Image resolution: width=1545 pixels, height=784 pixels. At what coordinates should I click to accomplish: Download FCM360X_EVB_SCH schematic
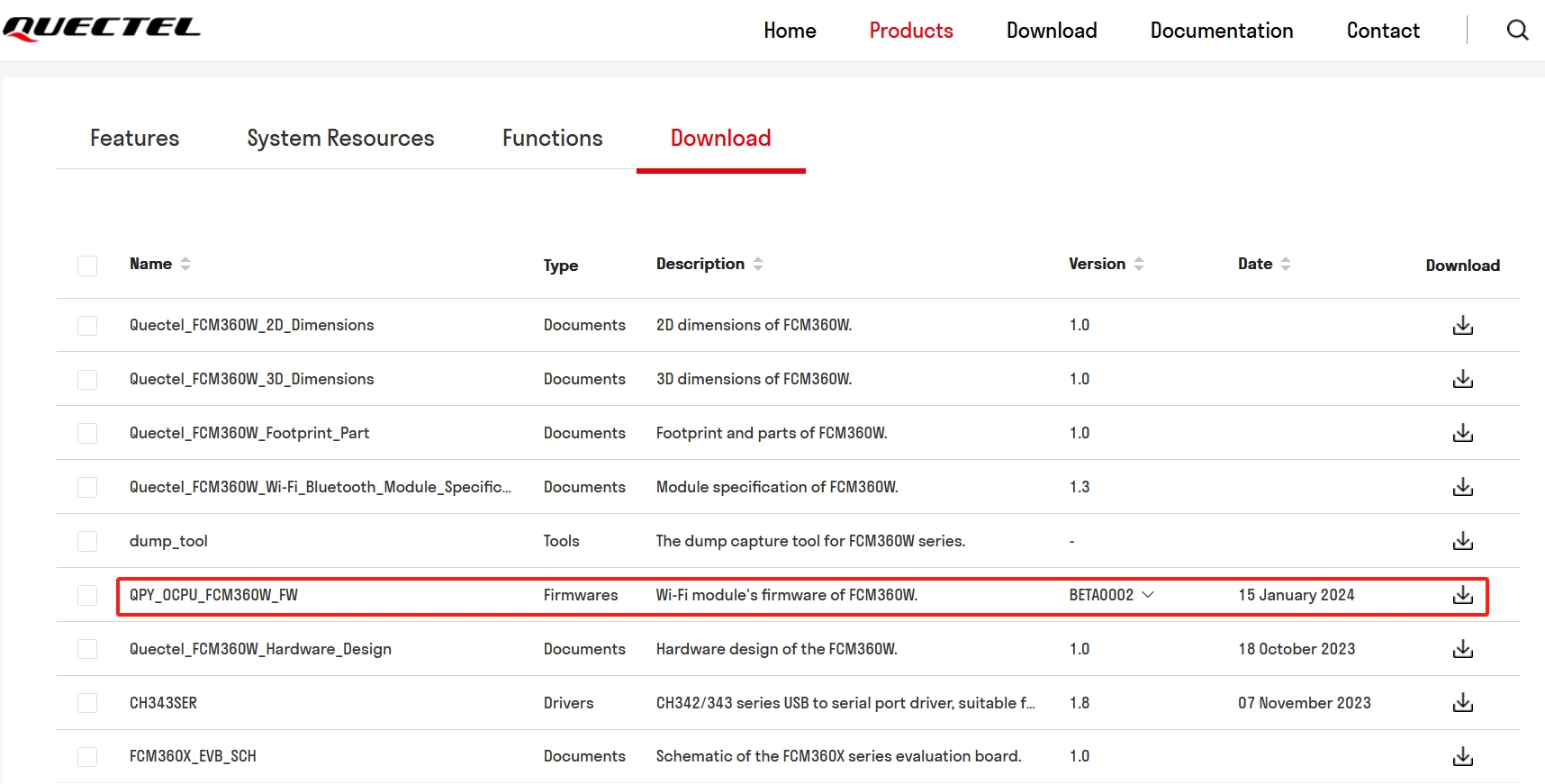coord(1463,756)
